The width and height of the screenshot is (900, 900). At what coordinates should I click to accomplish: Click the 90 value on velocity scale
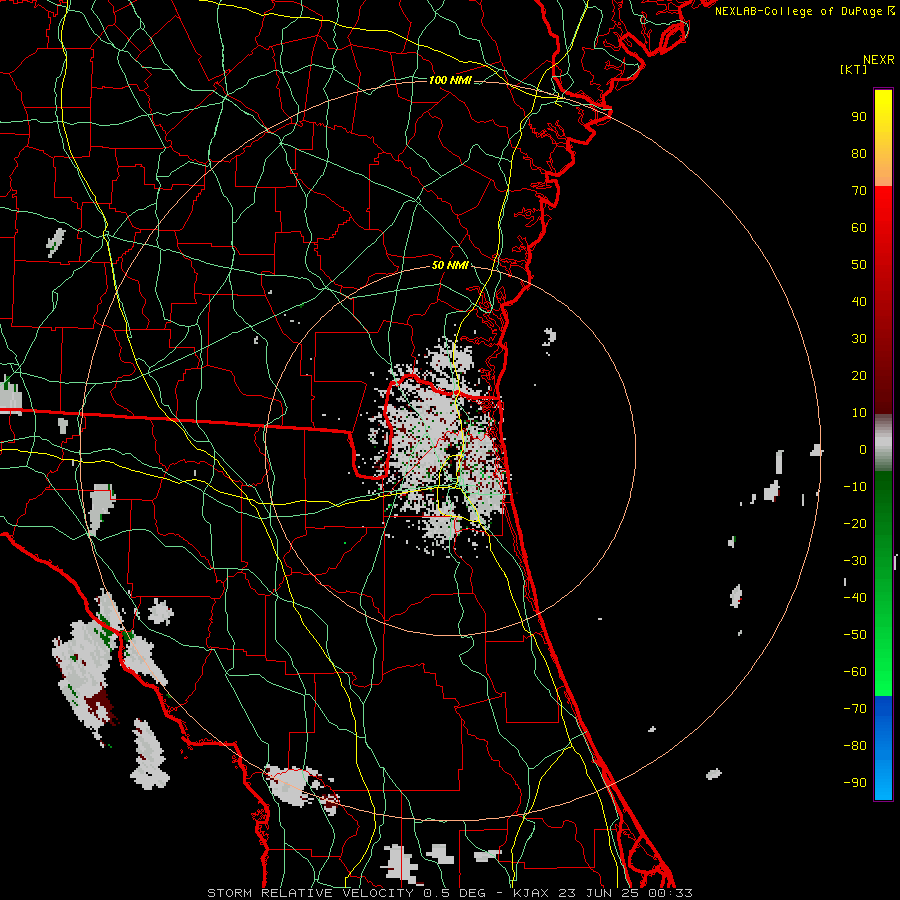859,117
